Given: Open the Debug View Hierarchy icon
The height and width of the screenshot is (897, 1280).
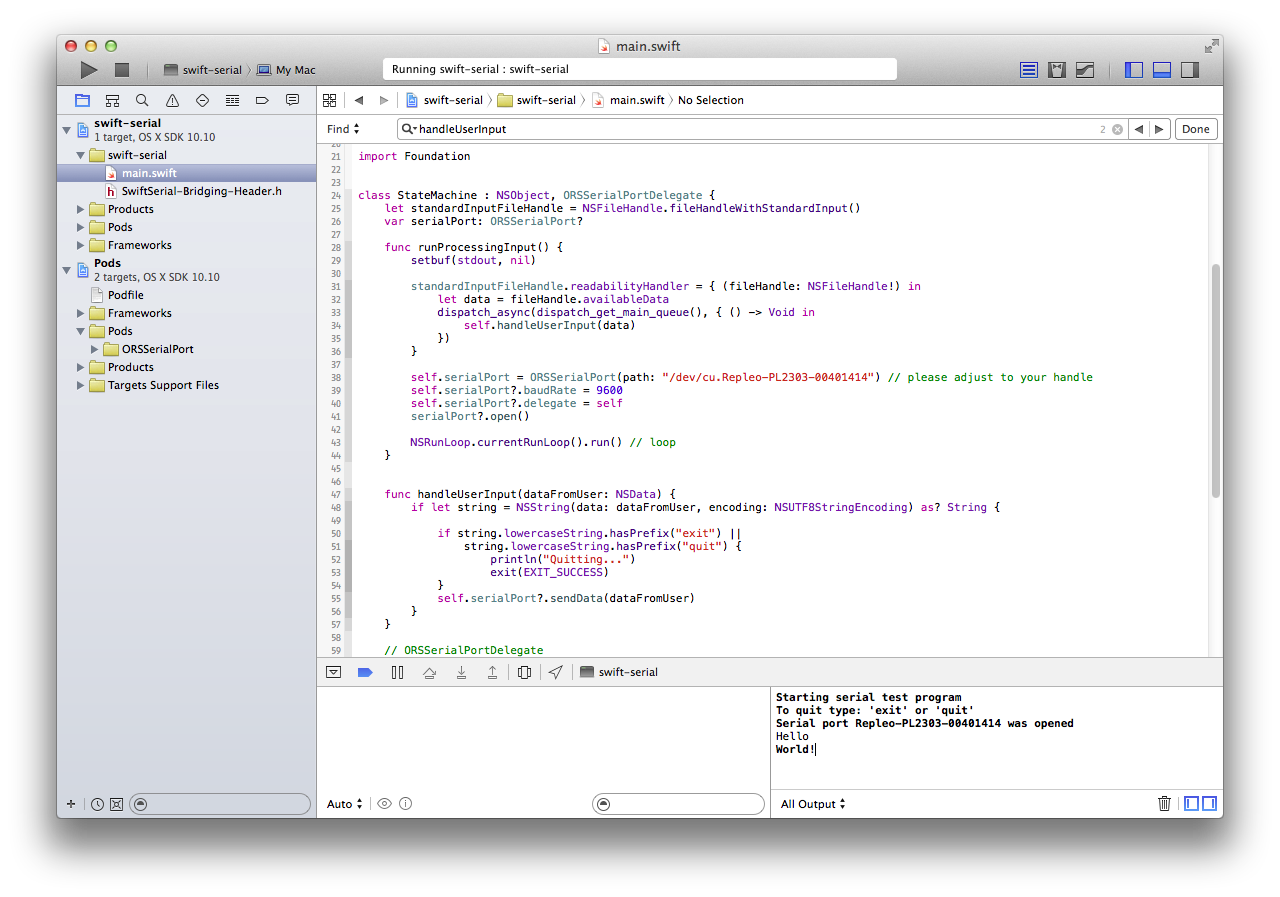Looking at the screenshot, I should (x=524, y=672).
